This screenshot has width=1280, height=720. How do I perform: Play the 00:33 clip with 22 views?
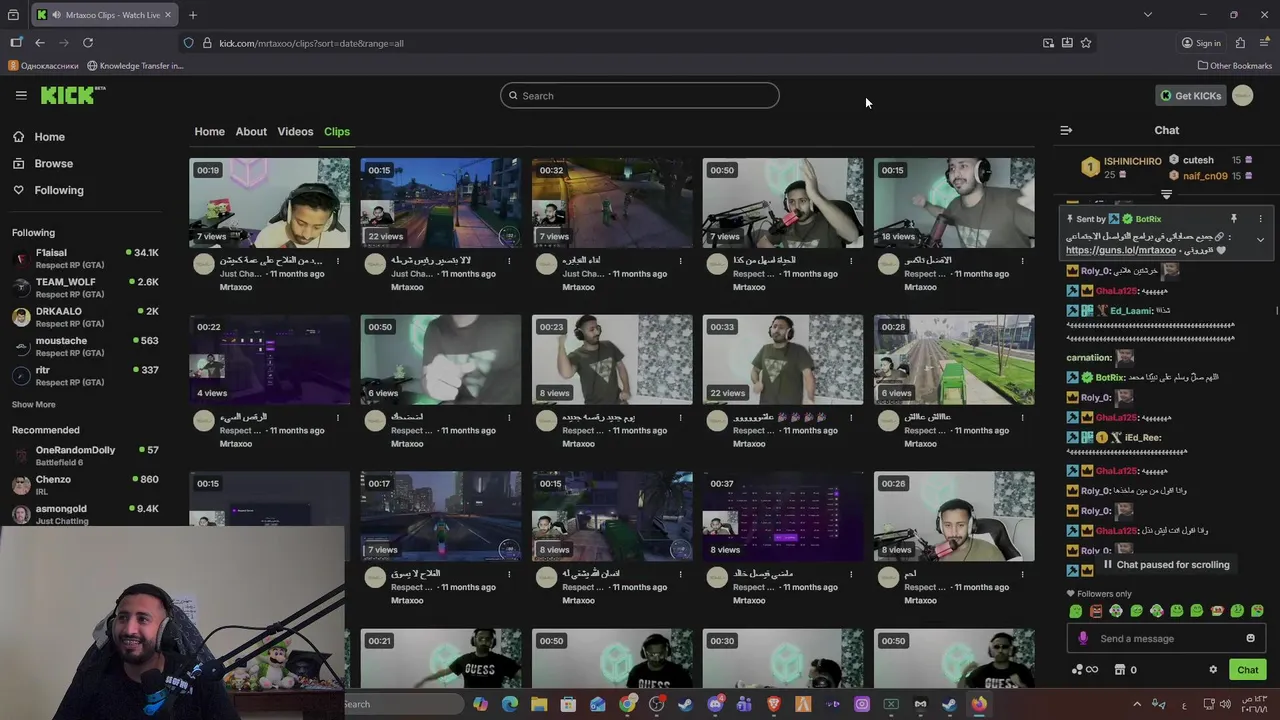coord(783,360)
